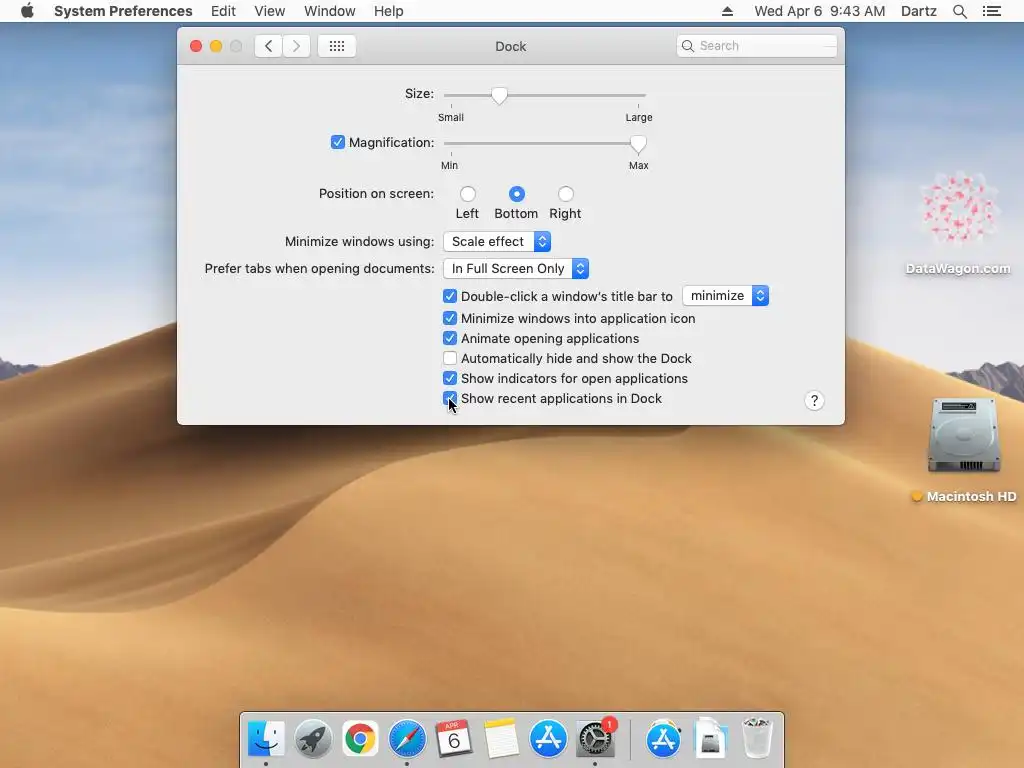The width and height of the screenshot is (1024, 768).
Task: Enable Automatically hide and show the Dock
Action: (450, 359)
